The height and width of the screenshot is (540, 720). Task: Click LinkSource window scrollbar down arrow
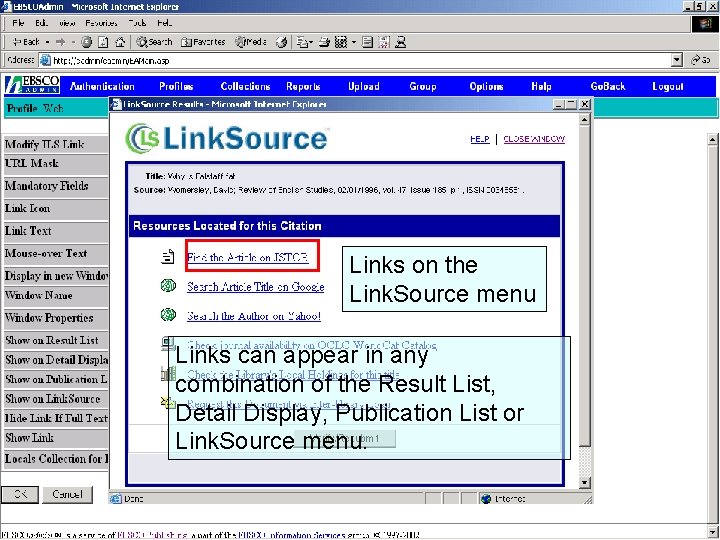click(x=585, y=482)
